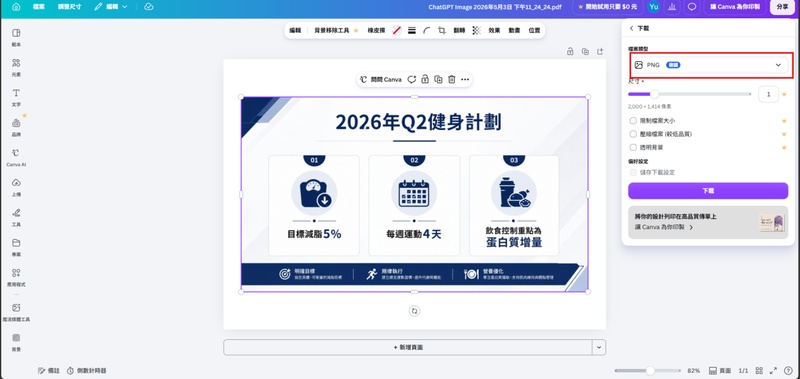
Task: Click the purple 下載 download button
Action: [708, 191]
